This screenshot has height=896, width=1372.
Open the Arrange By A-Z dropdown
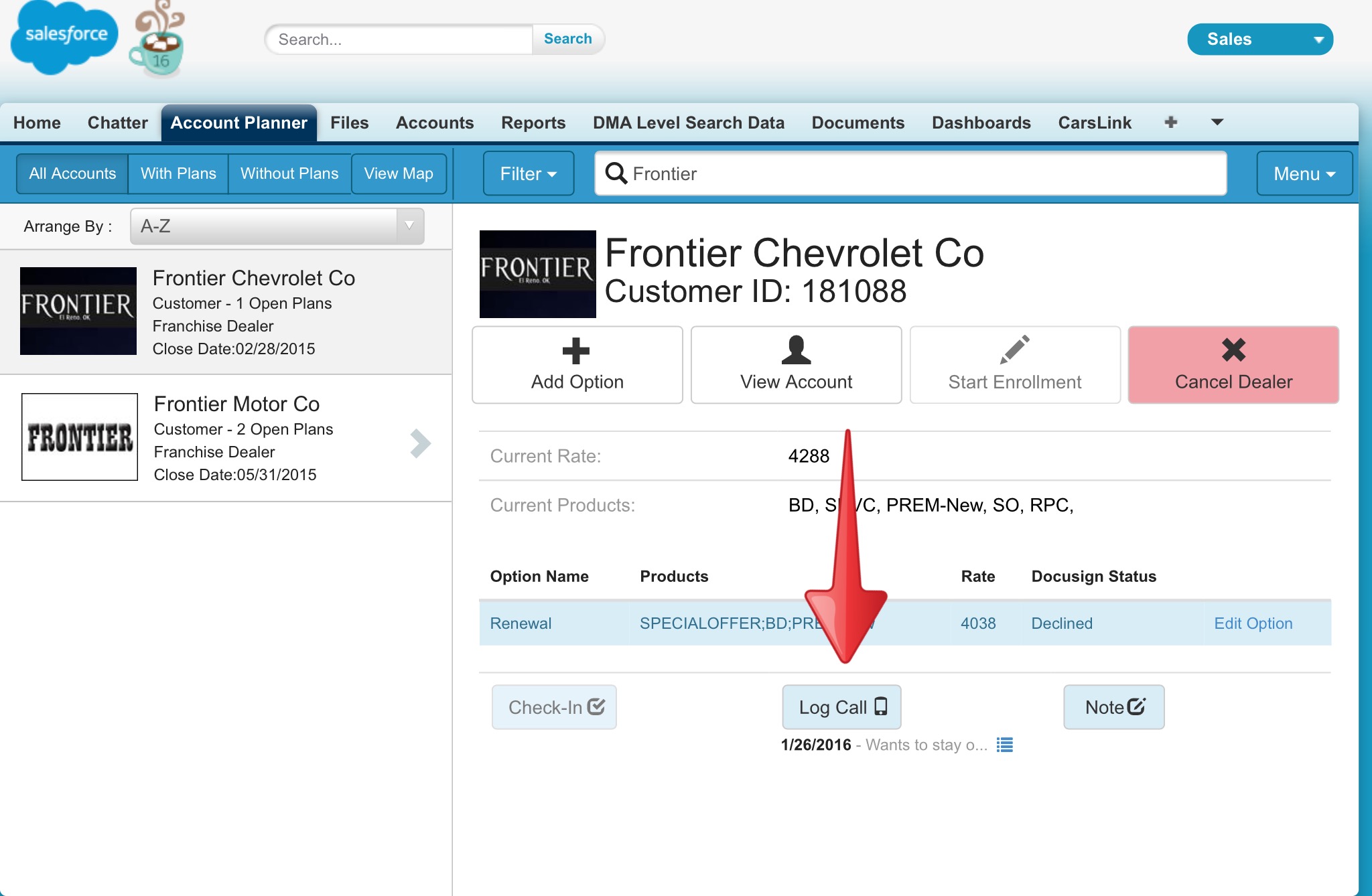click(277, 226)
